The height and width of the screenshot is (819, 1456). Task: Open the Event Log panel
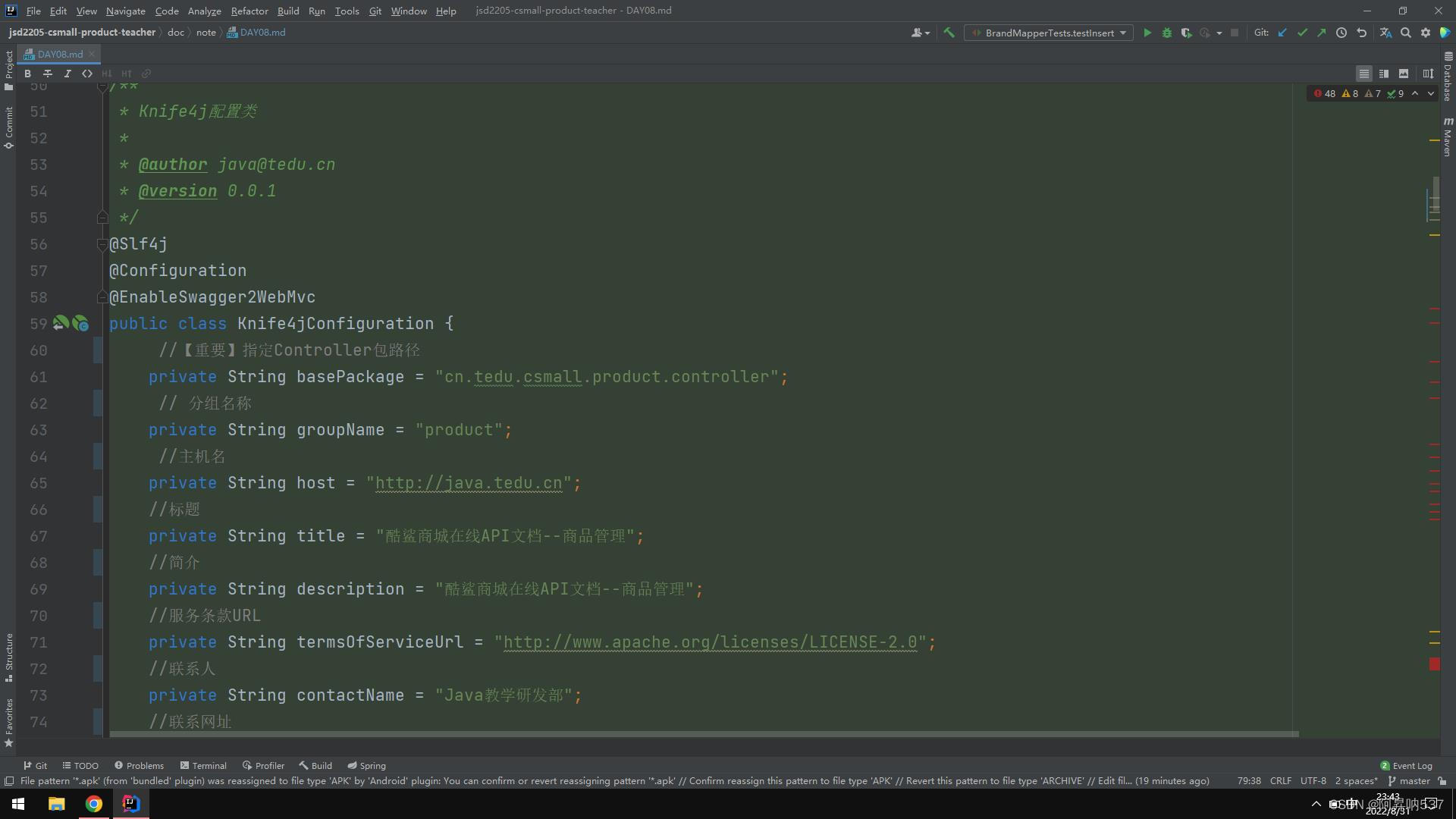(x=1406, y=766)
